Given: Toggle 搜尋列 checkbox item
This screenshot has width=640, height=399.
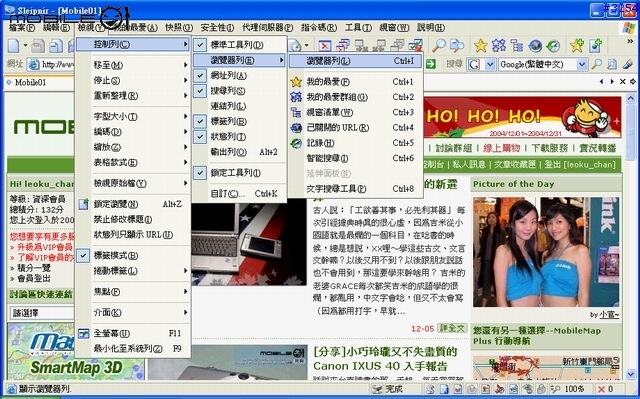Looking at the screenshot, I should point(238,91).
